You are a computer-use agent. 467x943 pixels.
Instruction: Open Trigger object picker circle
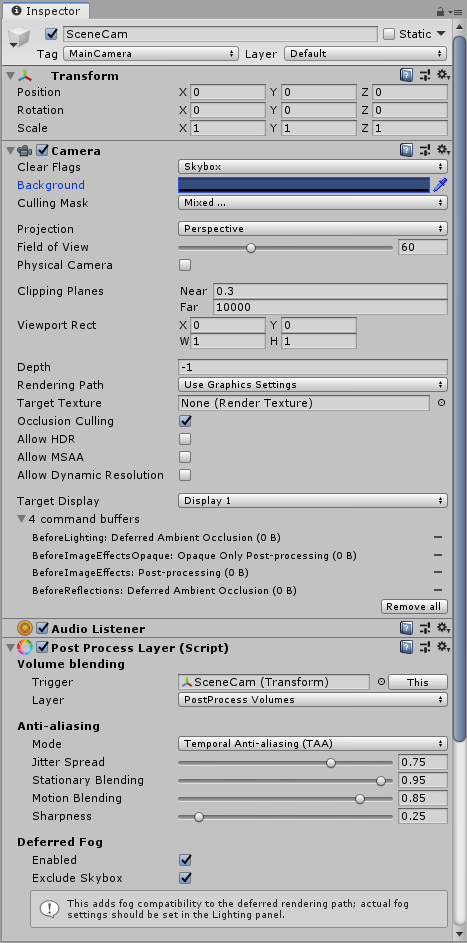click(x=381, y=682)
